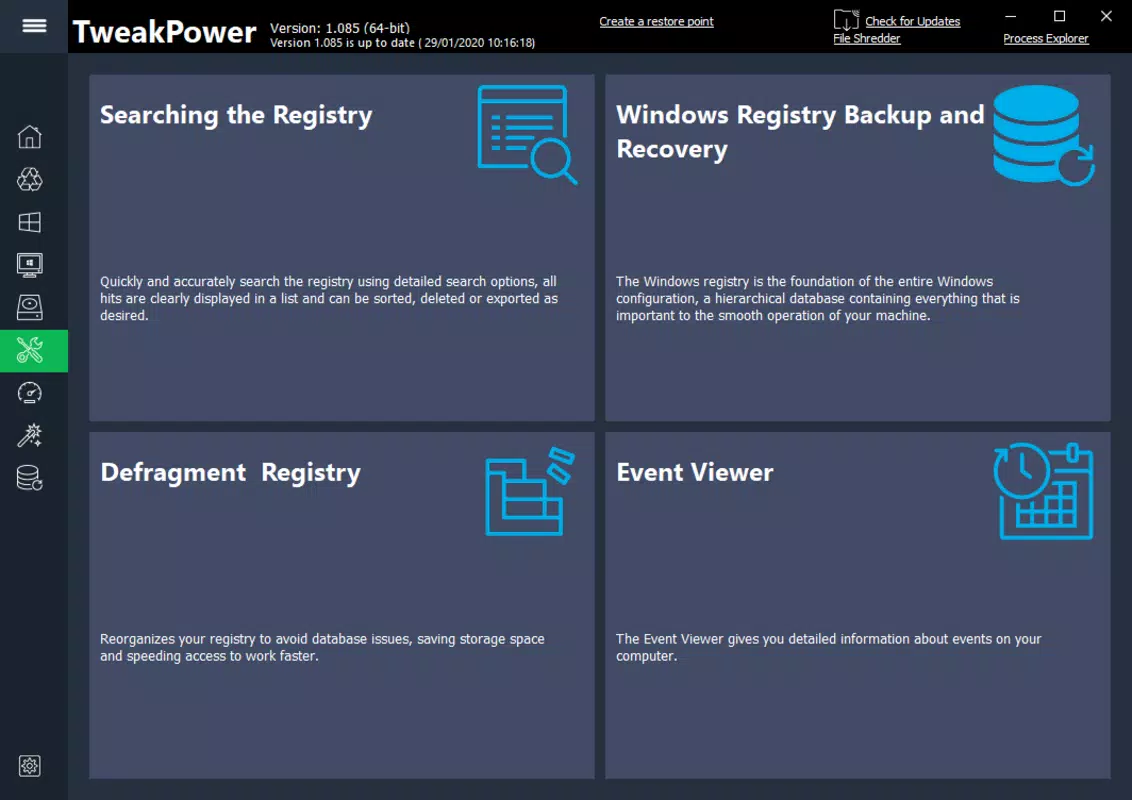Click 'The Event Viewer gives you detailed information' text
The width and height of the screenshot is (1132, 800).
click(x=828, y=648)
